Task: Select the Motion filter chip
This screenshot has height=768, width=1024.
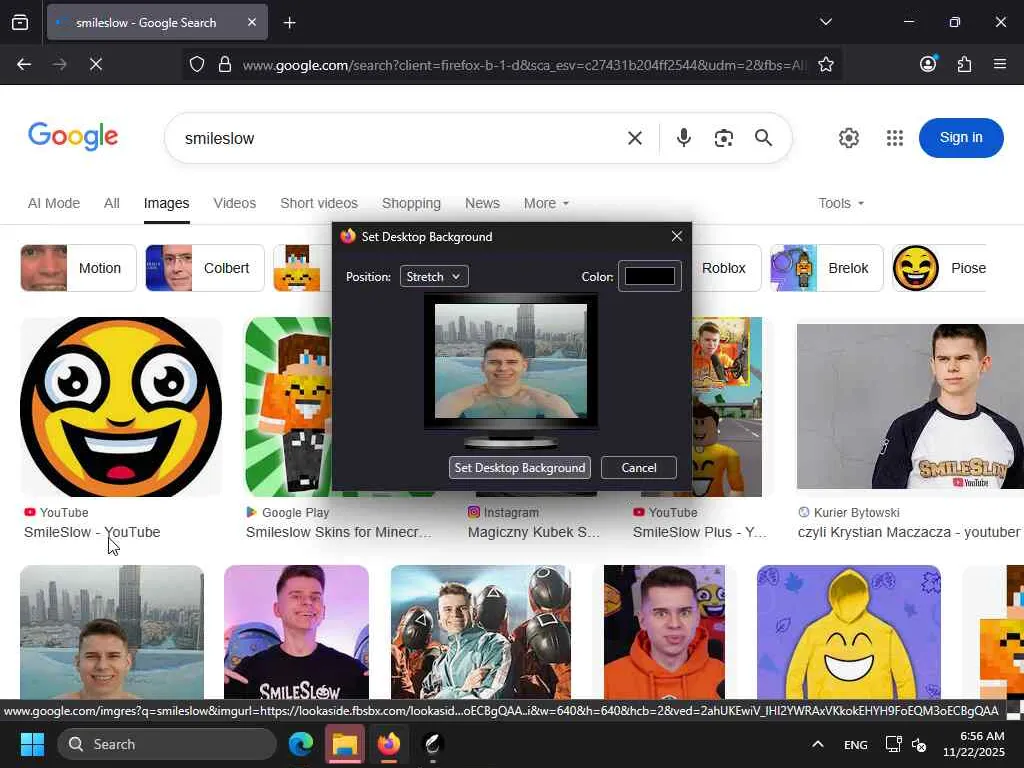Action: (x=78, y=268)
